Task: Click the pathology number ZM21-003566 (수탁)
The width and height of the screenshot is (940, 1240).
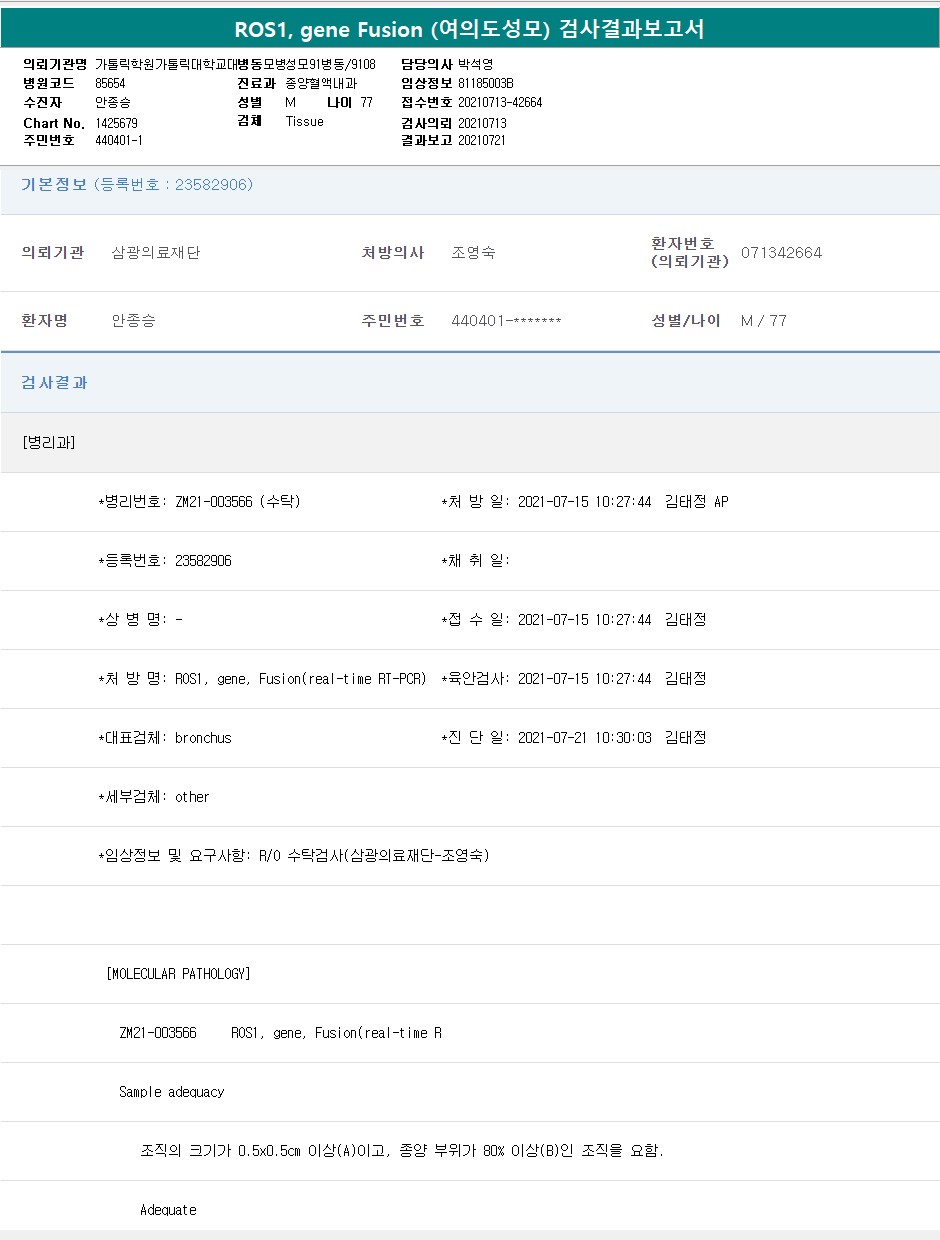Action: click(237, 502)
